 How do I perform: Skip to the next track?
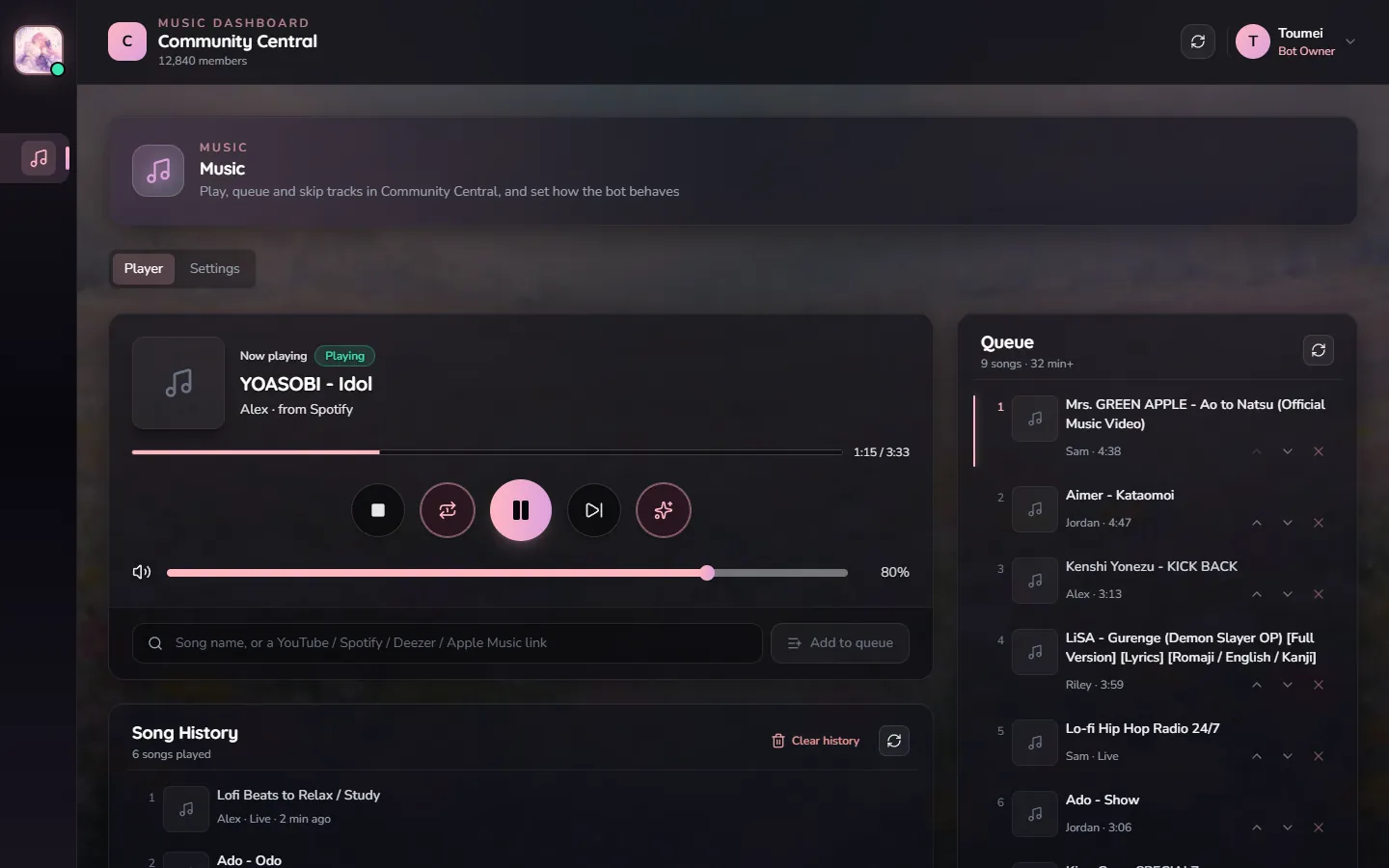pos(594,510)
